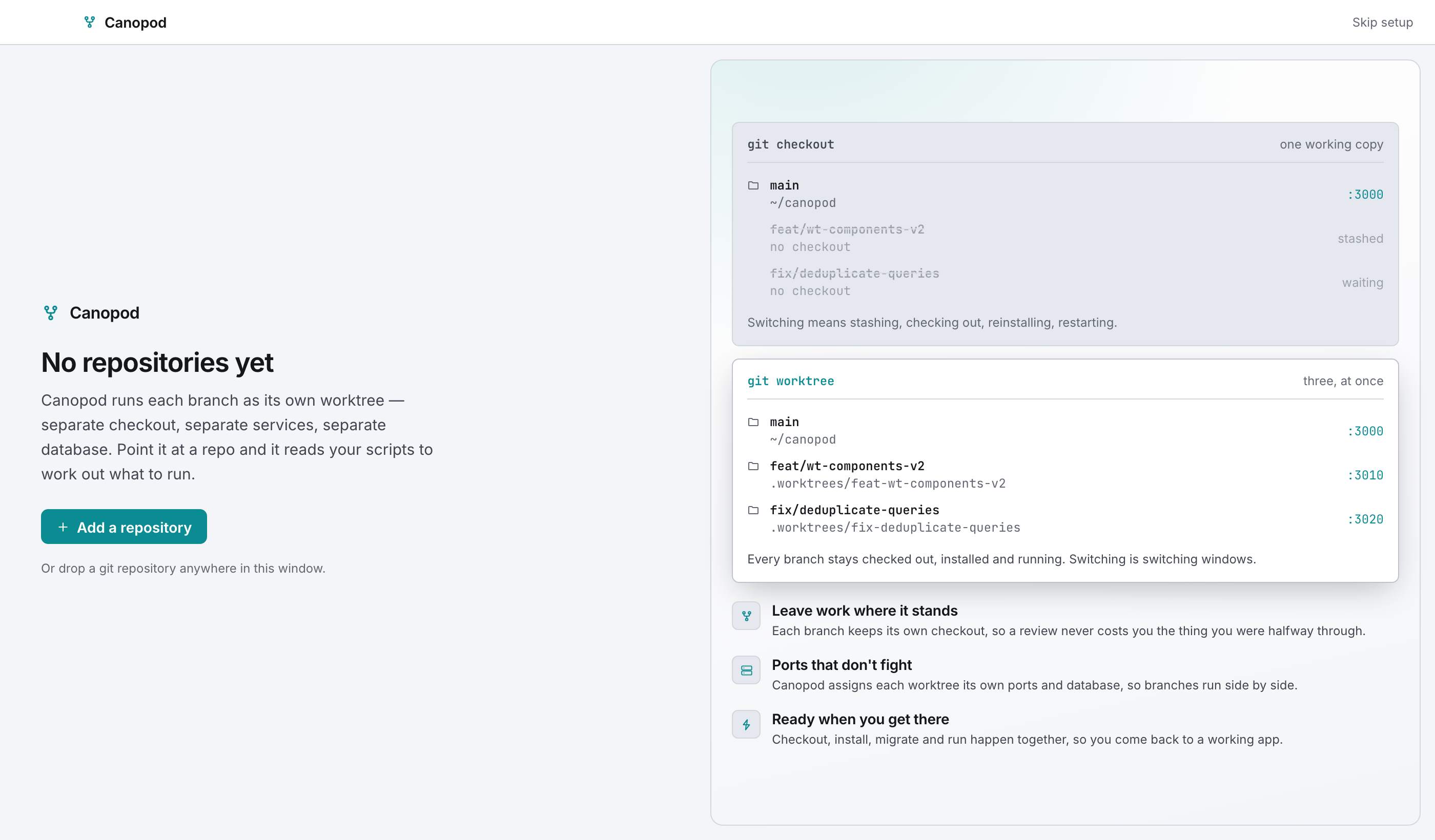Click the struck-through feat/wt-components-v2 branch
The height and width of the screenshot is (840, 1435).
[x=847, y=229]
